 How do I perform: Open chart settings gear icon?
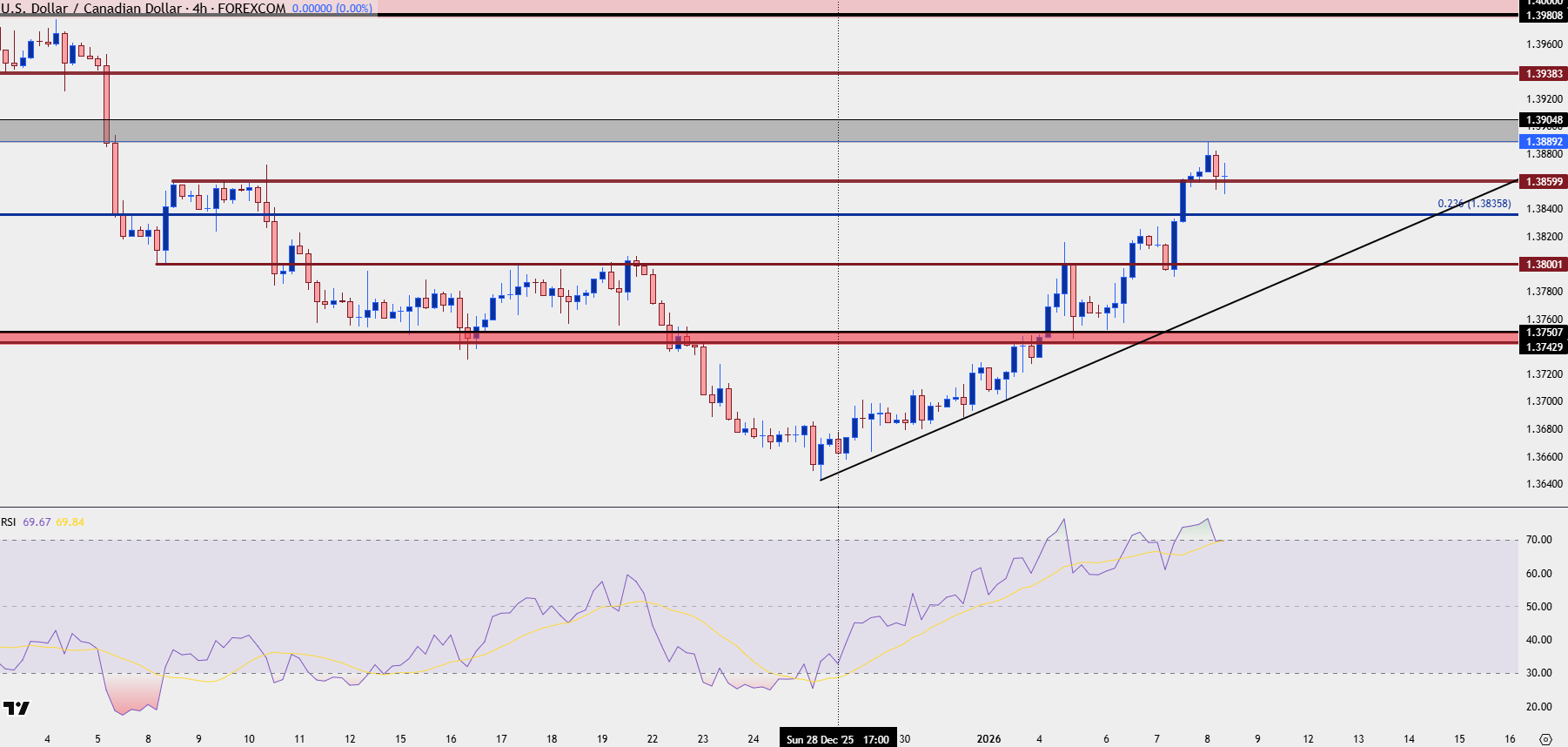coord(1545,739)
